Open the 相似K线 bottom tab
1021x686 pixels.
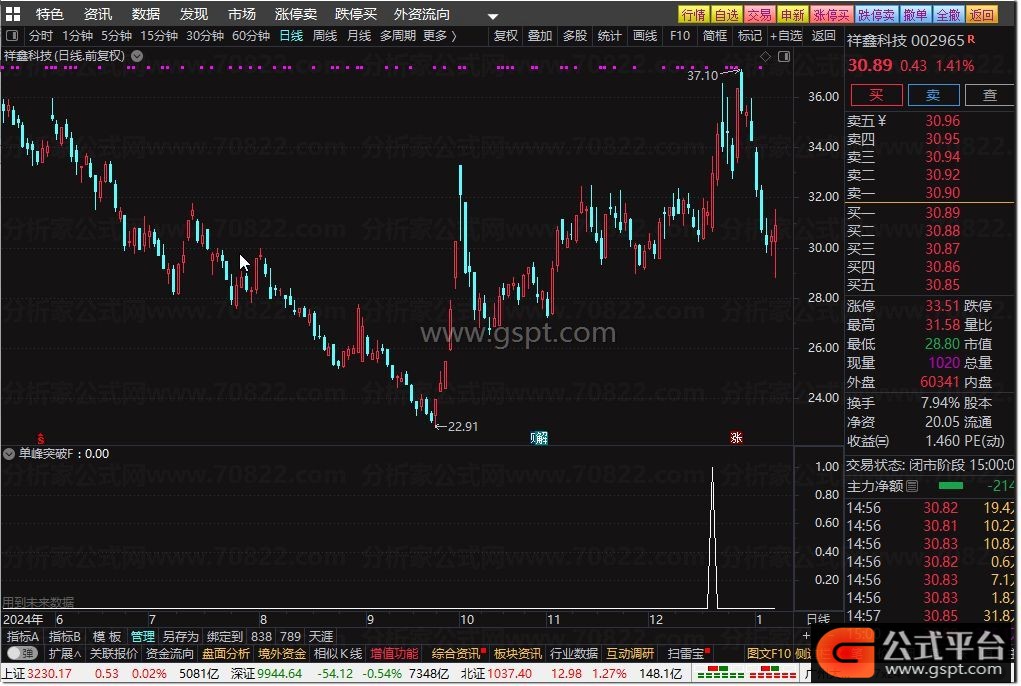click(338, 653)
